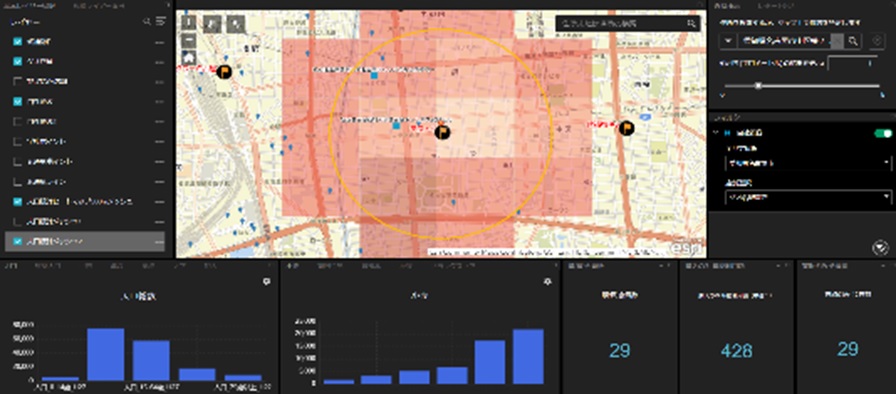Zoom in with the map plus button
This screenshot has height=394, width=896.
pos(189,24)
